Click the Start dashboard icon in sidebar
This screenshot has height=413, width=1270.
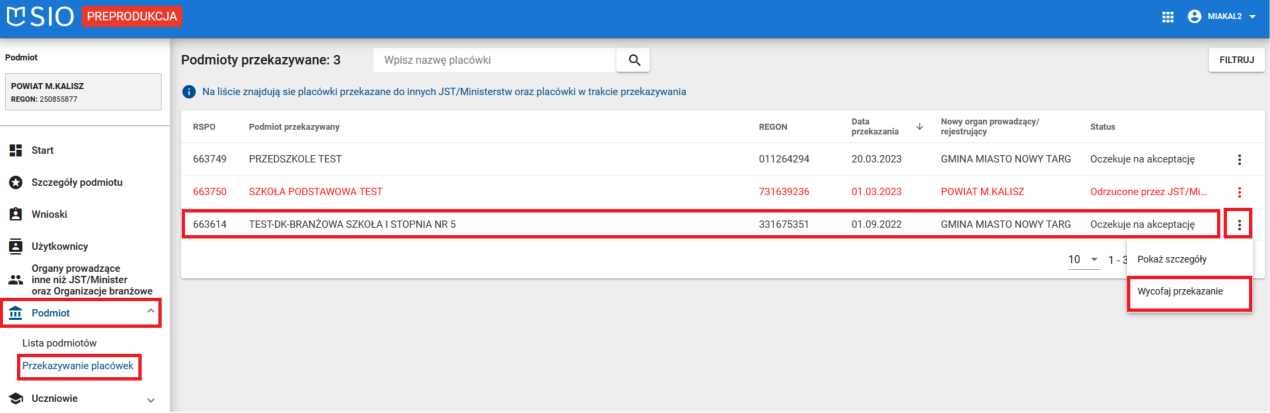(16, 150)
